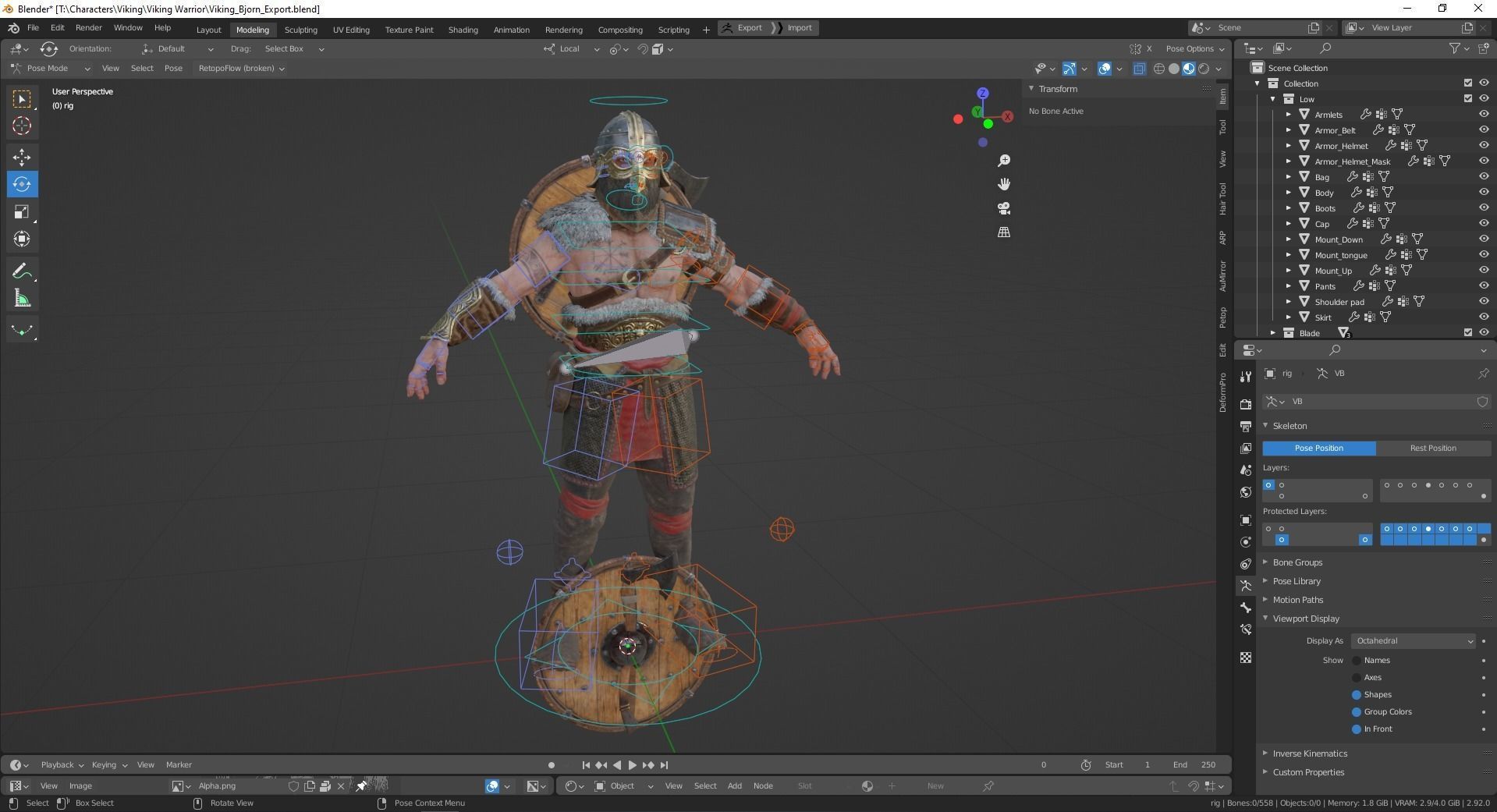Open the Shading workspace tab
The width and height of the screenshot is (1497, 812).
(x=463, y=30)
